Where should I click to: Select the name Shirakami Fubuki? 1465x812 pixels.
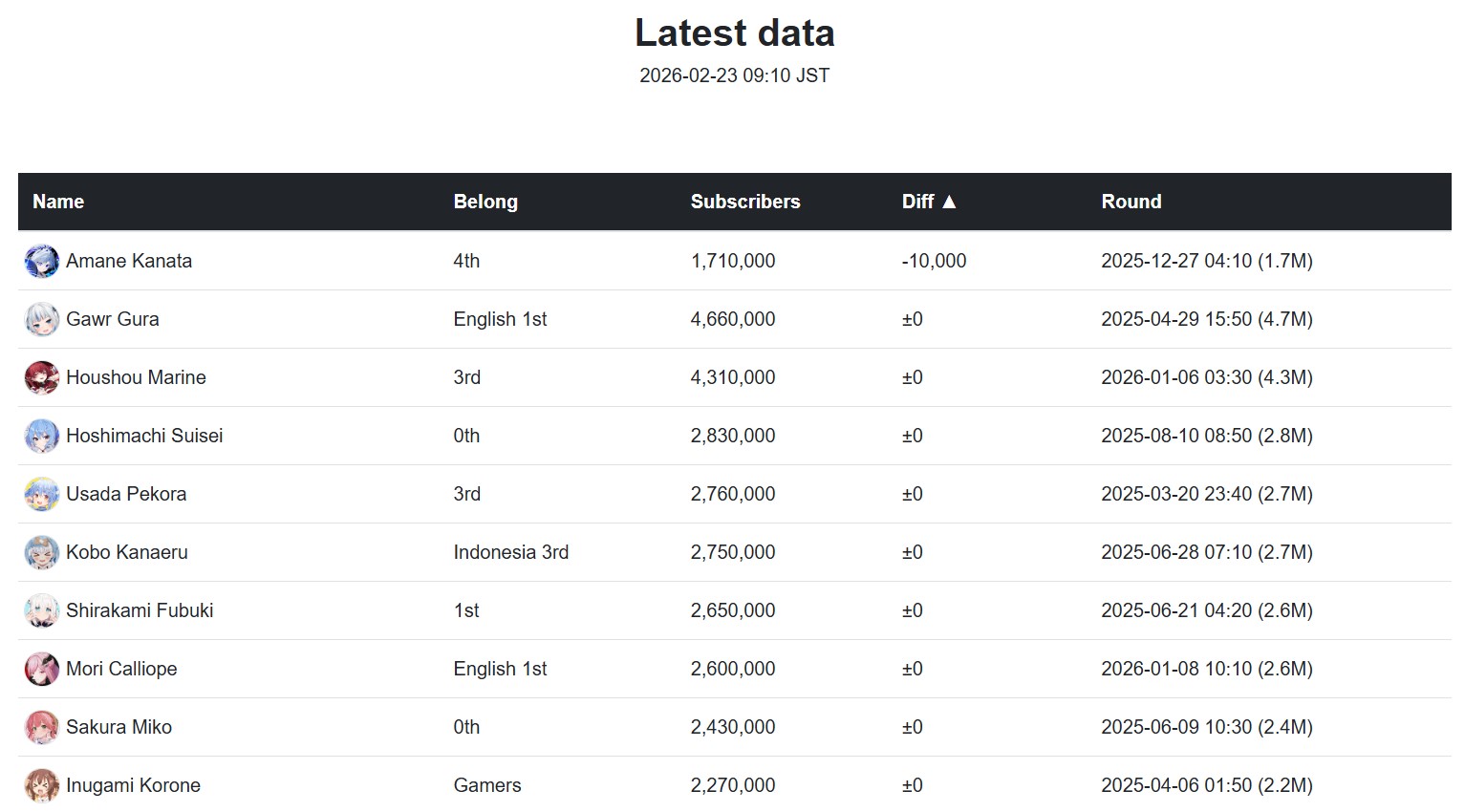point(140,610)
